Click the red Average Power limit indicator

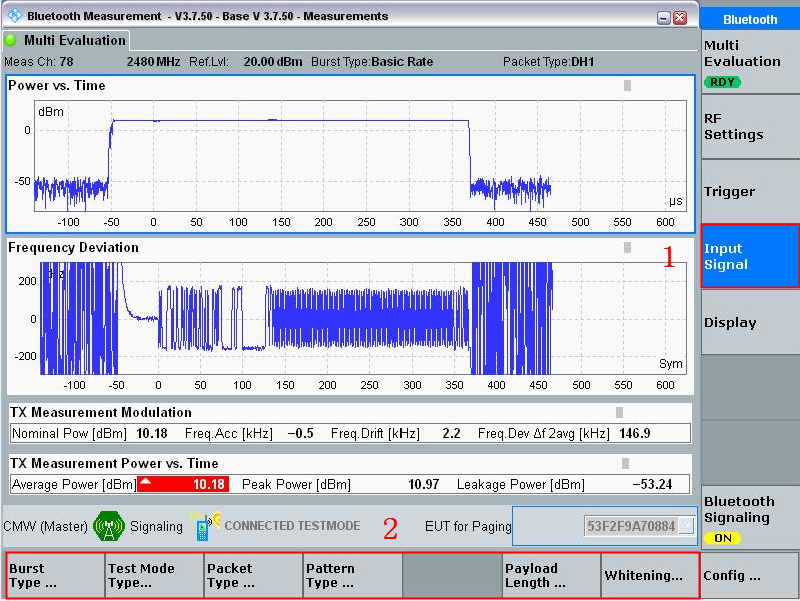(x=183, y=484)
